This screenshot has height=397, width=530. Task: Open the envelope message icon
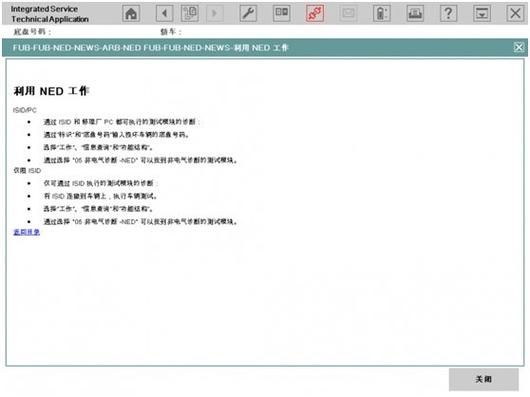[348, 14]
